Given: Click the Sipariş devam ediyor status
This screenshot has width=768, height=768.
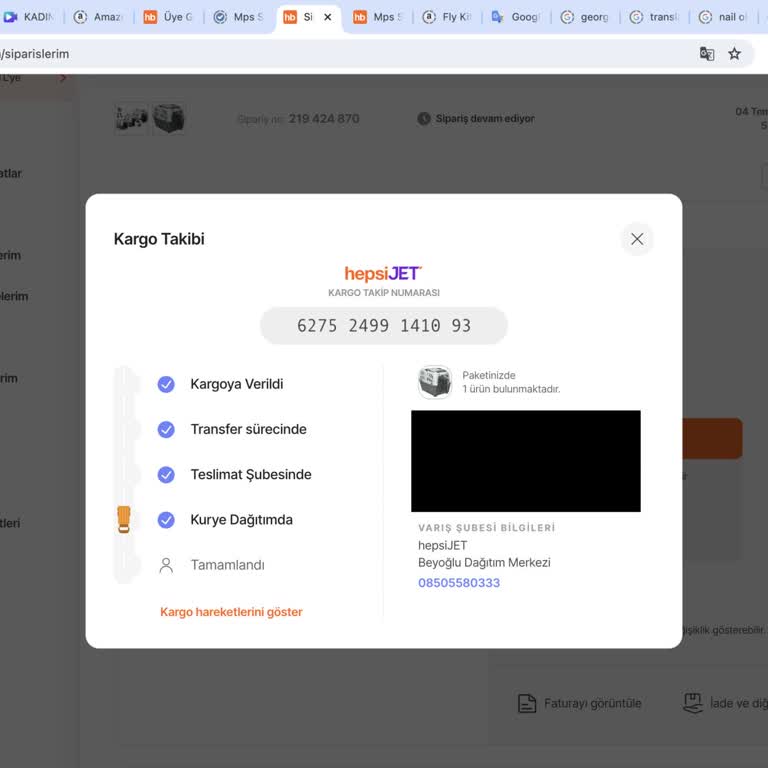Looking at the screenshot, I should pos(485,119).
